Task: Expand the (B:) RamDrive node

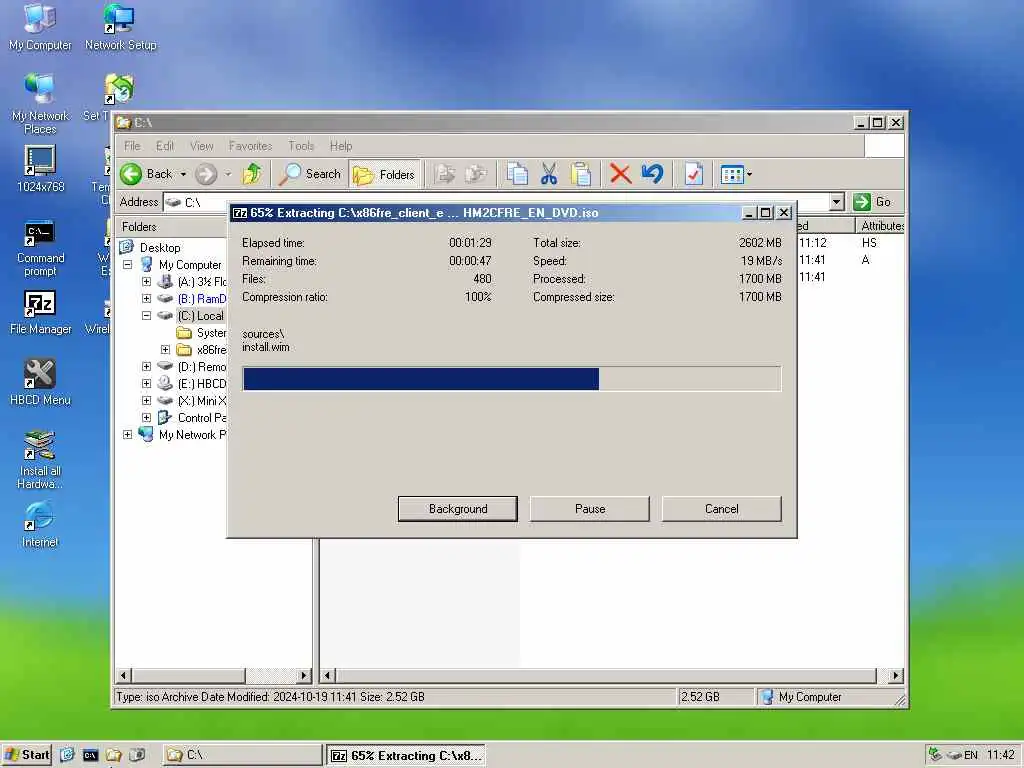Action: 146,298
